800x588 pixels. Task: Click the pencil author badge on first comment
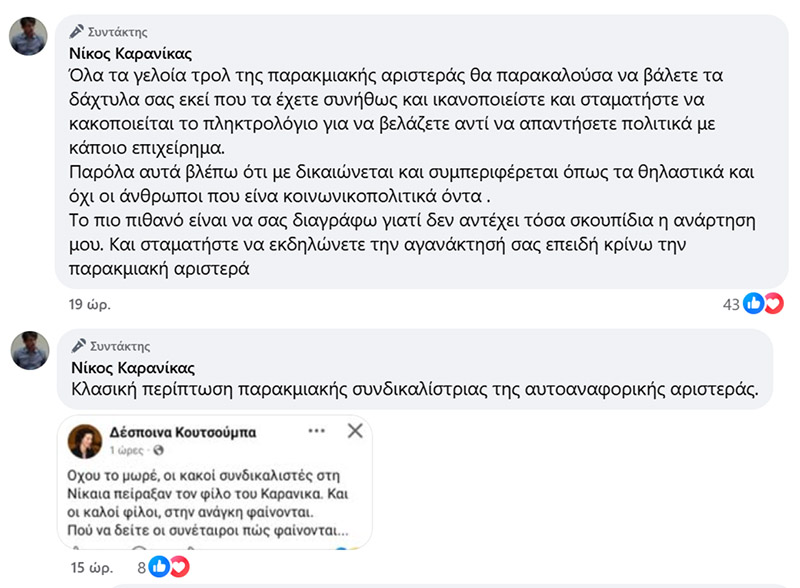[x=76, y=32]
